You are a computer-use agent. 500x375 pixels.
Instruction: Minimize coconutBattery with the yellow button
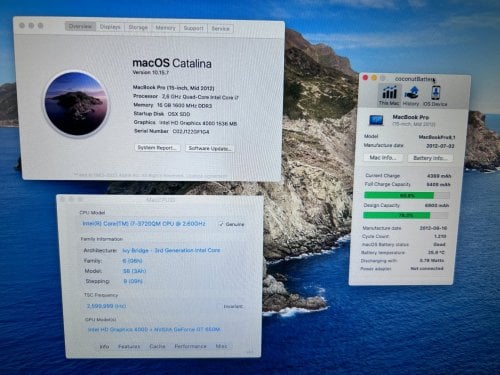pyautogui.click(x=374, y=78)
